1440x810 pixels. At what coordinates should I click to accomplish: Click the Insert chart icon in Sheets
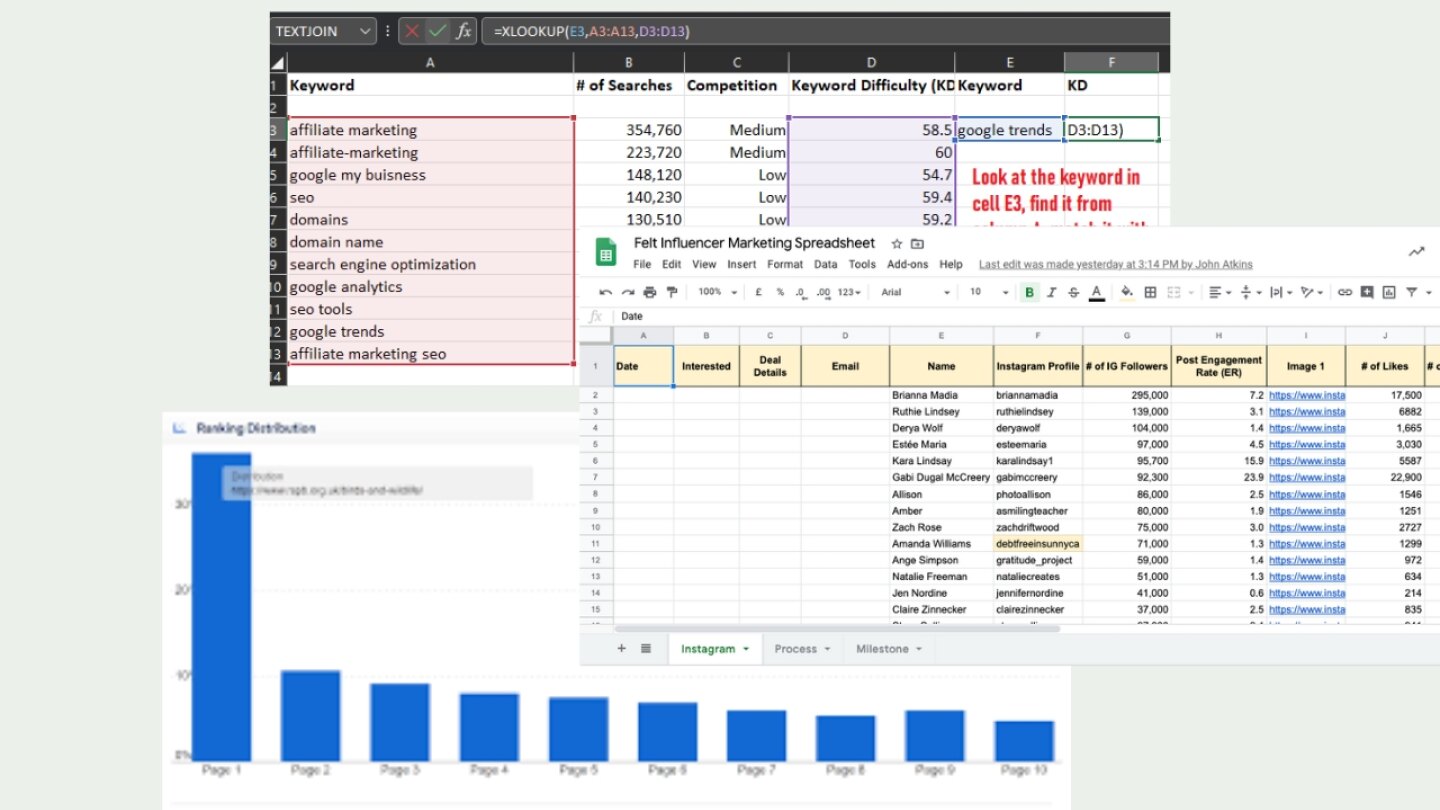(x=1389, y=292)
